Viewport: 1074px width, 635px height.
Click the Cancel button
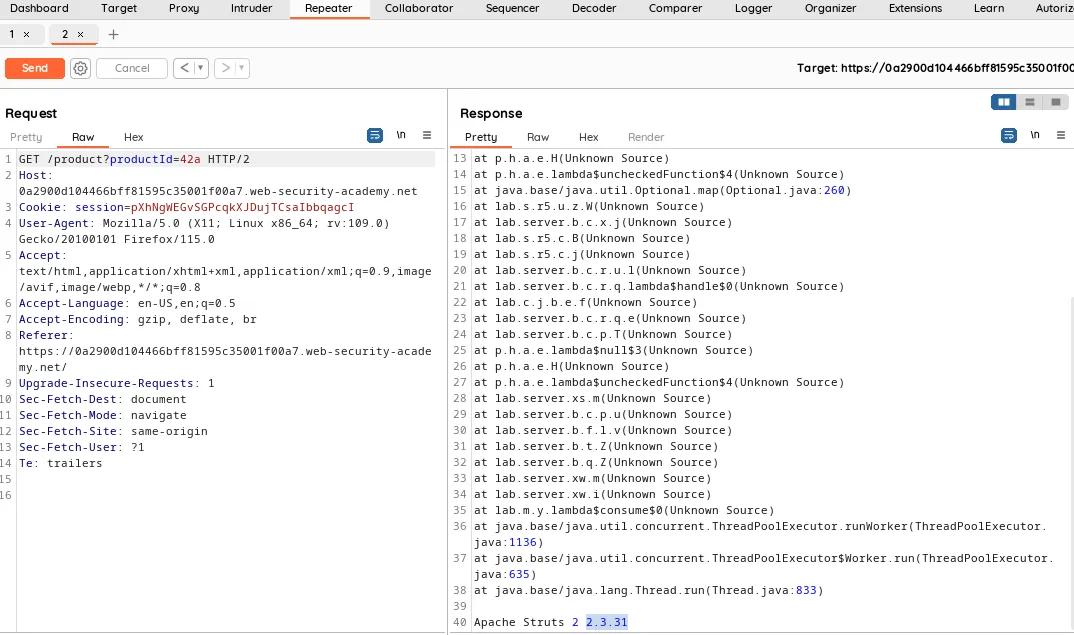(x=132, y=68)
